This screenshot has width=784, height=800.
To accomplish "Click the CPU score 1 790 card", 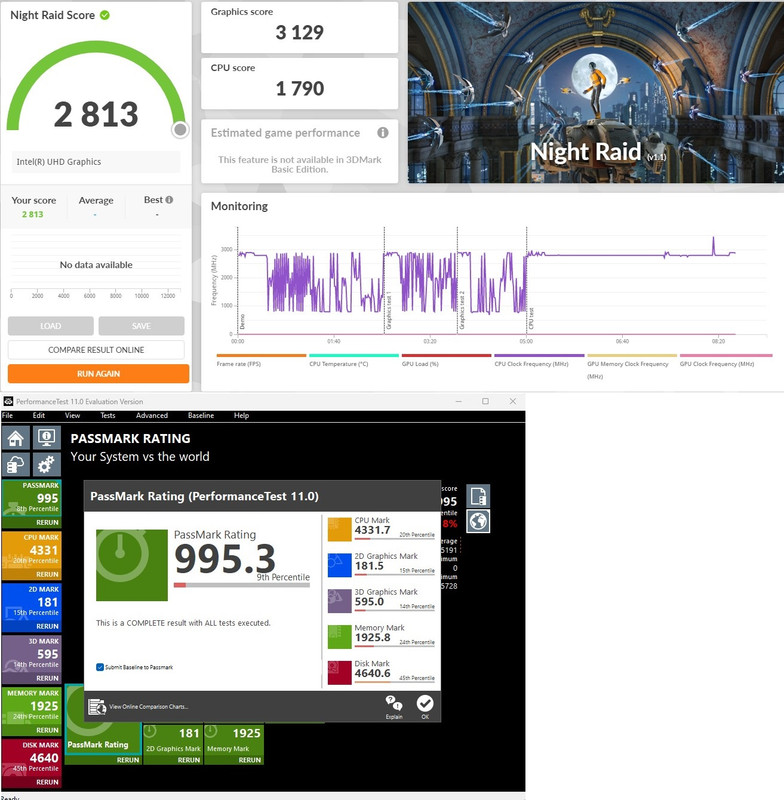I will point(299,84).
